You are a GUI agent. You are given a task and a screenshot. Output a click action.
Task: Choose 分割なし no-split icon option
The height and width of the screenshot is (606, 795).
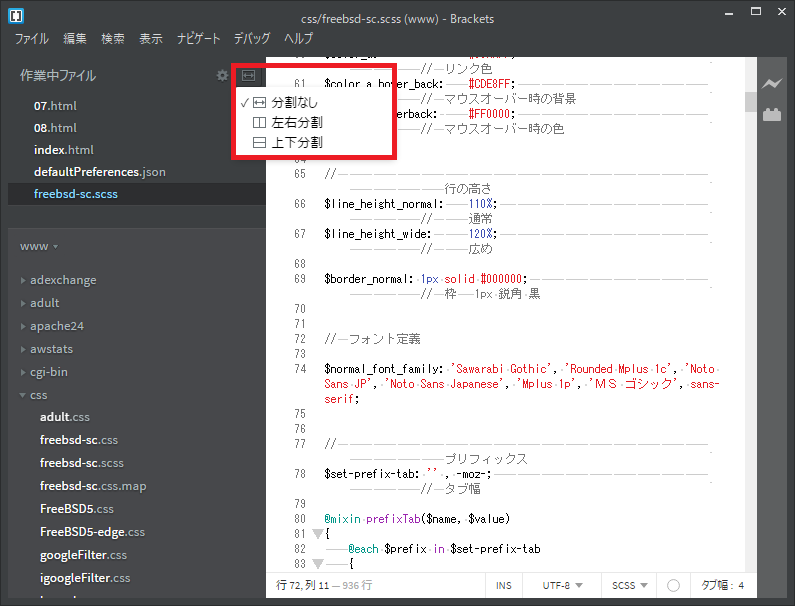[x=259, y=102]
